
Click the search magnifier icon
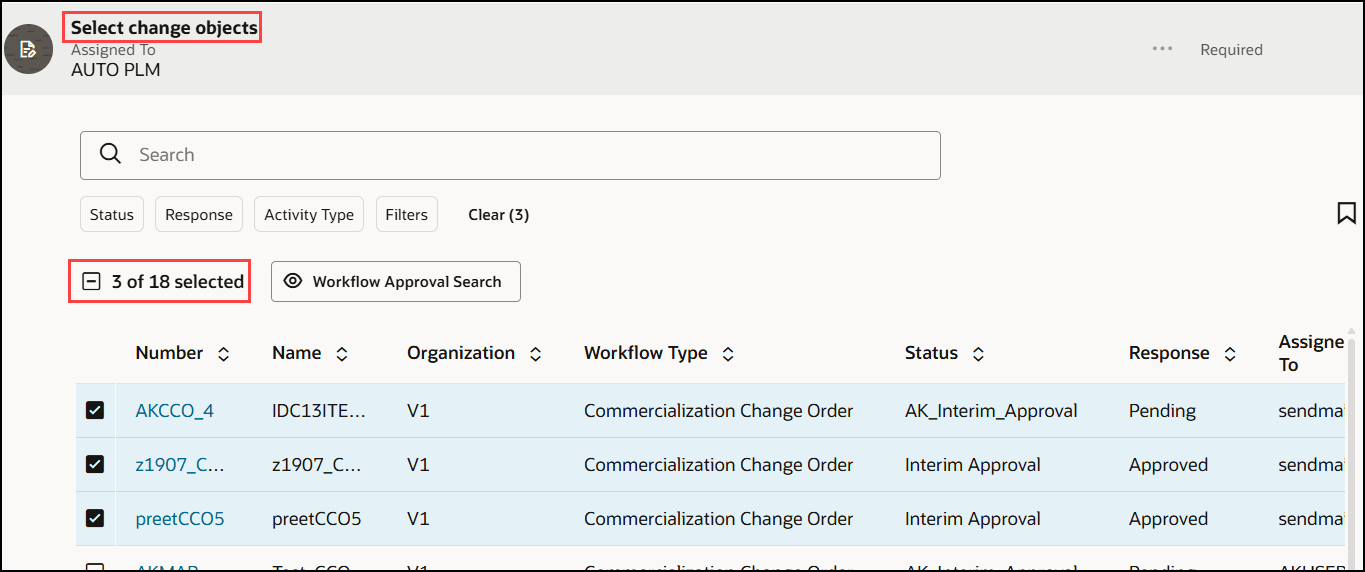click(x=111, y=155)
